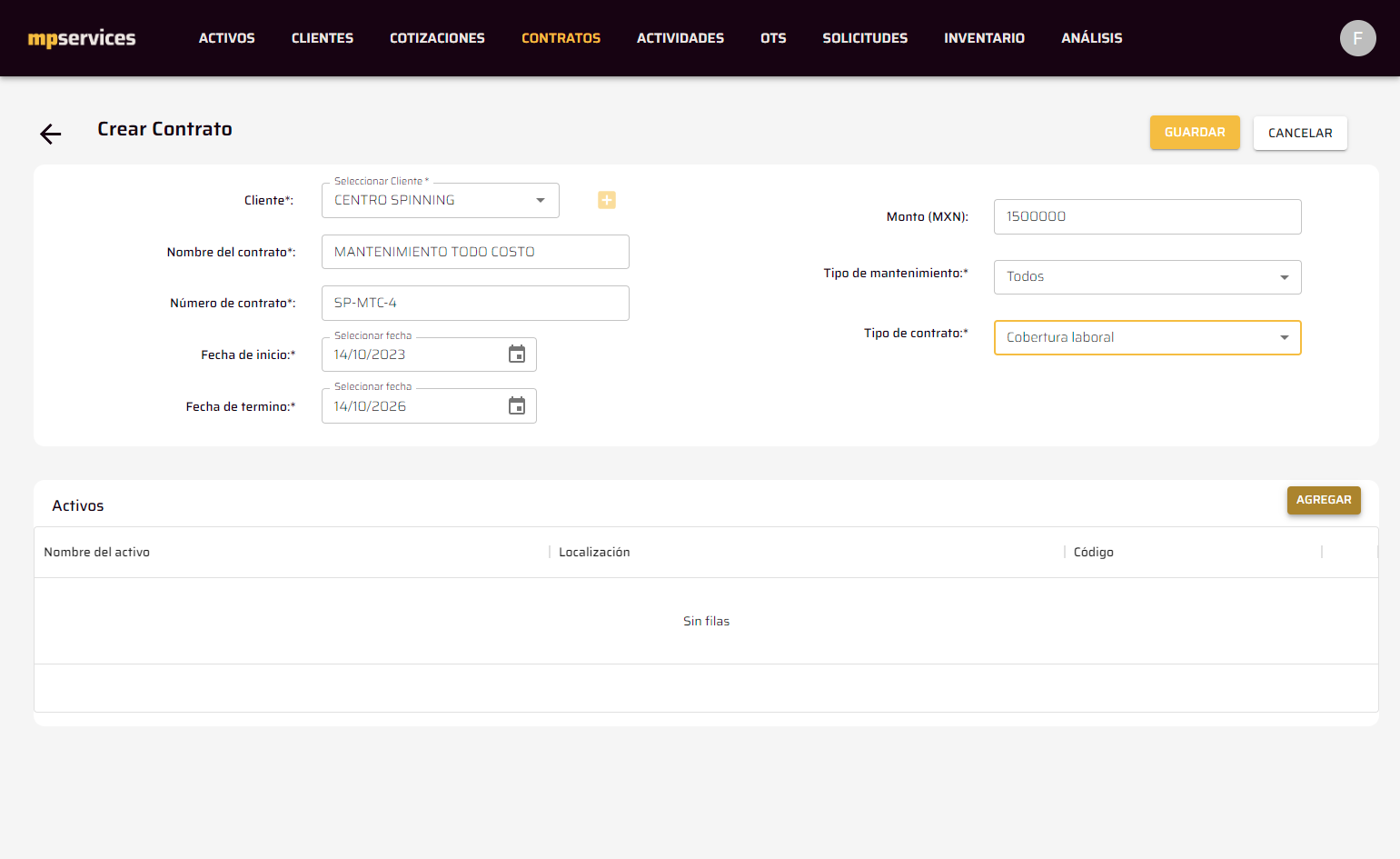Click the Sin filas message
Image resolution: width=1400 pixels, height=859 pixels.
pyautogui.click(x=706, y=621)
